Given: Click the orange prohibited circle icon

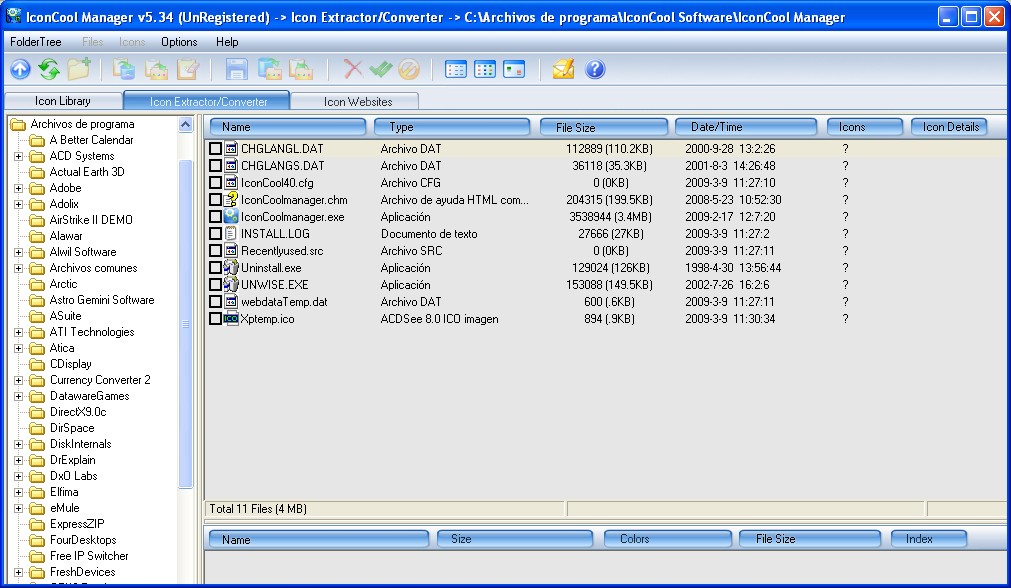Looking at the screenshot, I should (409, 69).
